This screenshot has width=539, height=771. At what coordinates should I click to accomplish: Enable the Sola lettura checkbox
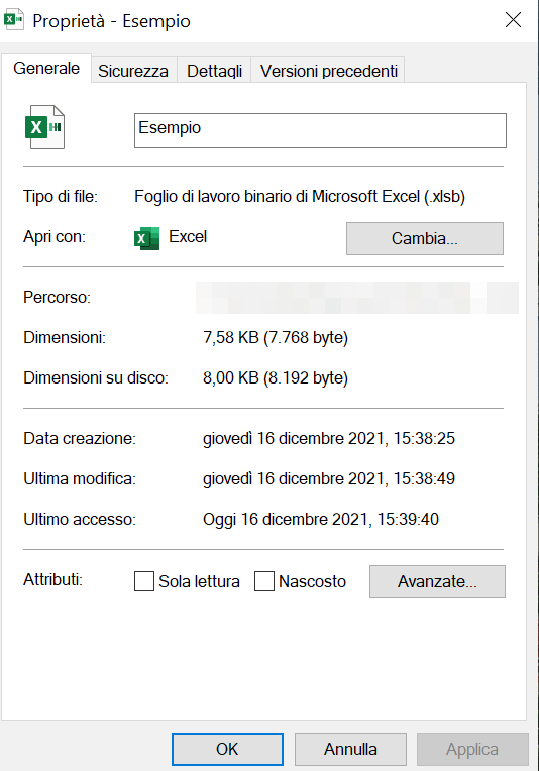(x=144, y=581)
